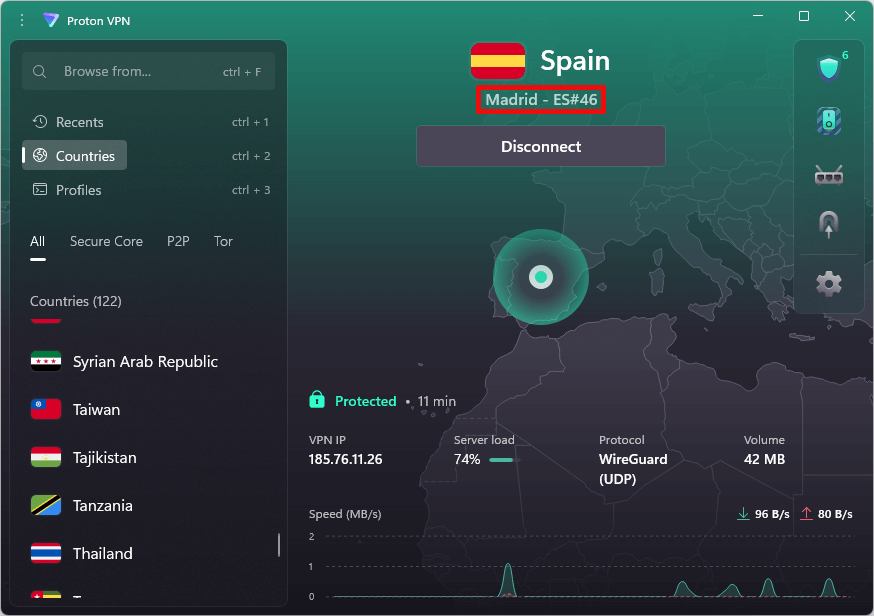Click the Profiles window icon
This screenshot has width=874, height=616.
point(40,190)
